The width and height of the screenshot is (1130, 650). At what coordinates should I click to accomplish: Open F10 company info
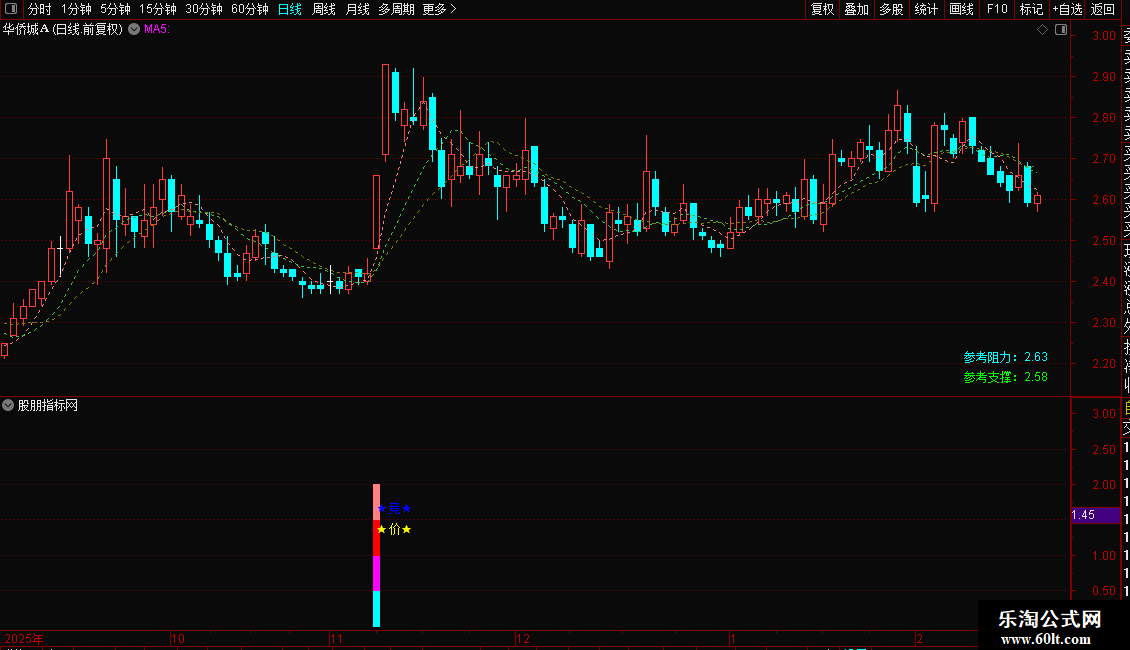click(x=997, y=9)
